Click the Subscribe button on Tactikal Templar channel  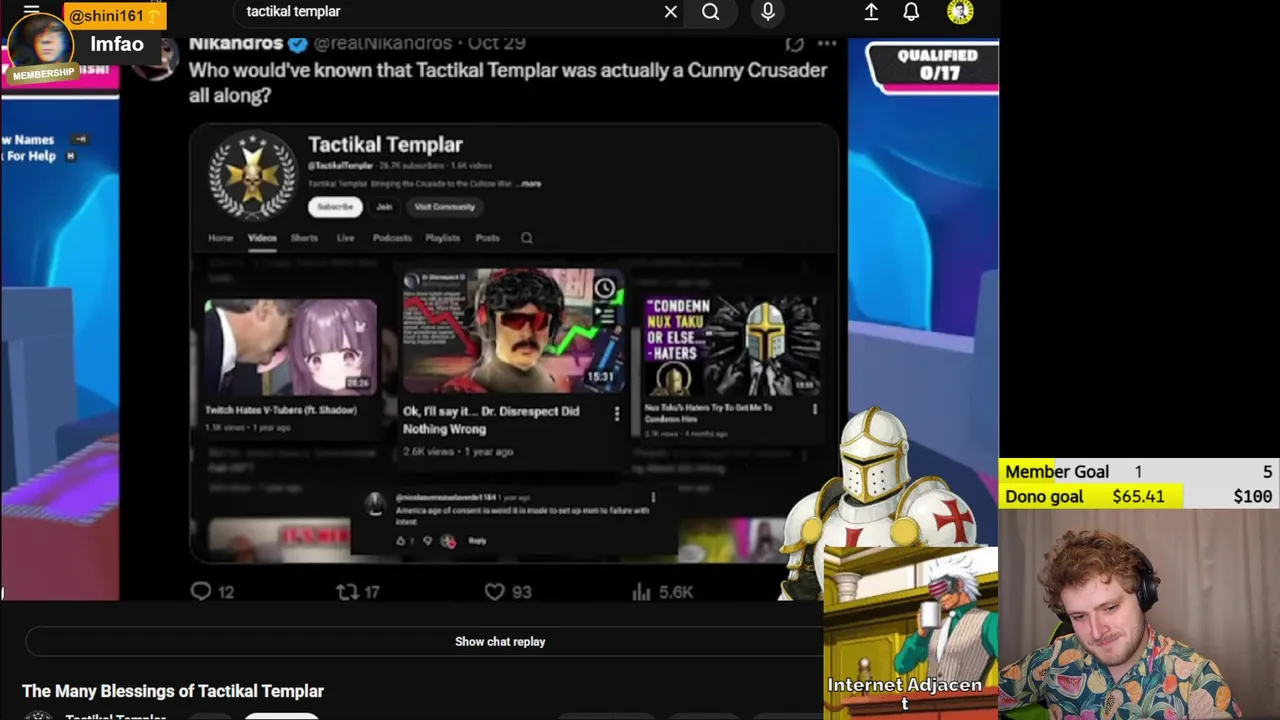click(x=335, y=207)
